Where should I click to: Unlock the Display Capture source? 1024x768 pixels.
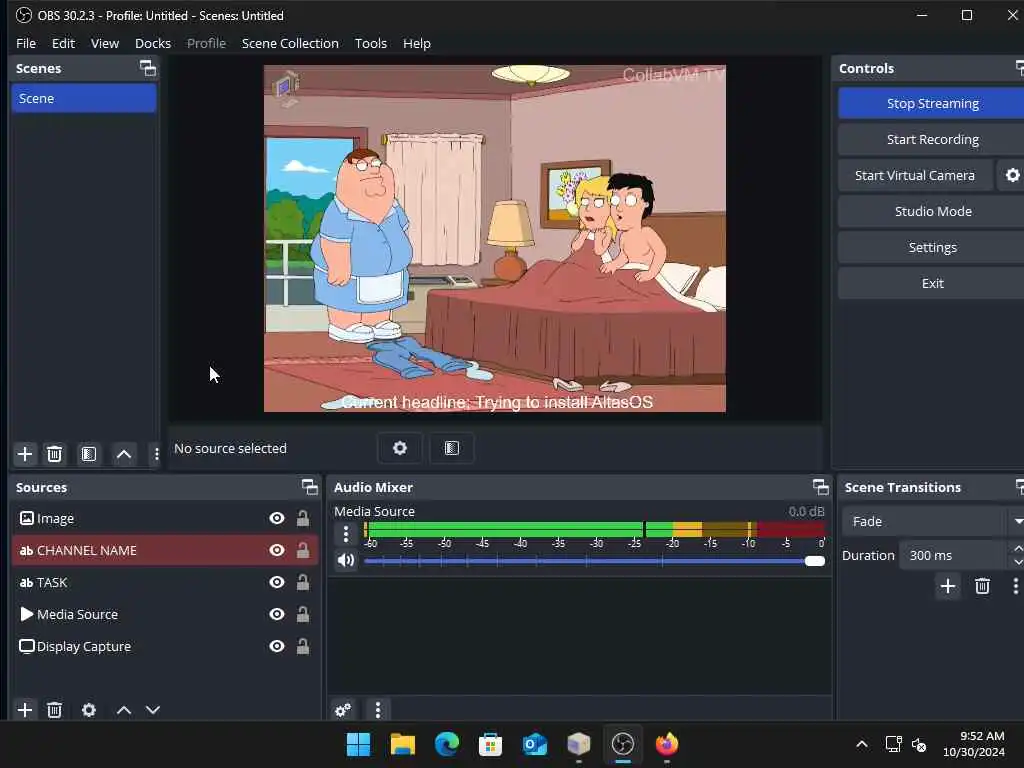[x=303, y=646]
